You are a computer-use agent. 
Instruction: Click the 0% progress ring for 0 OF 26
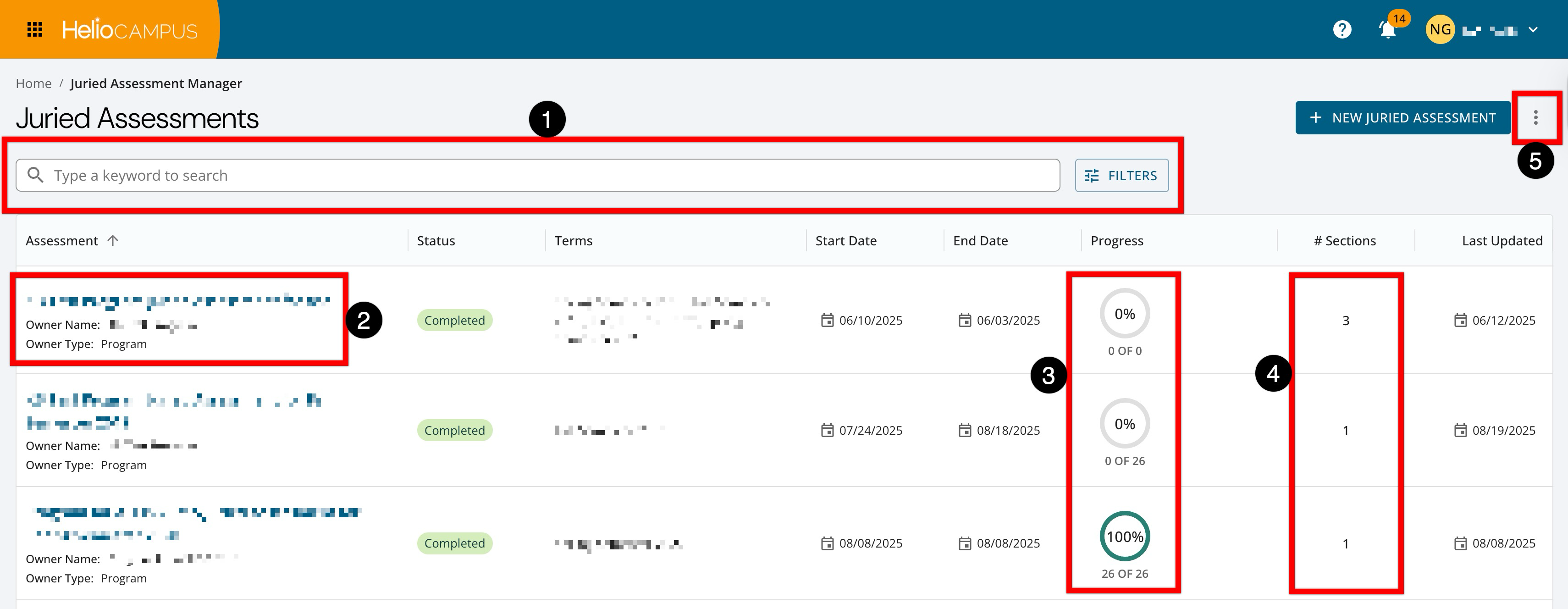tap(1125, 424)
